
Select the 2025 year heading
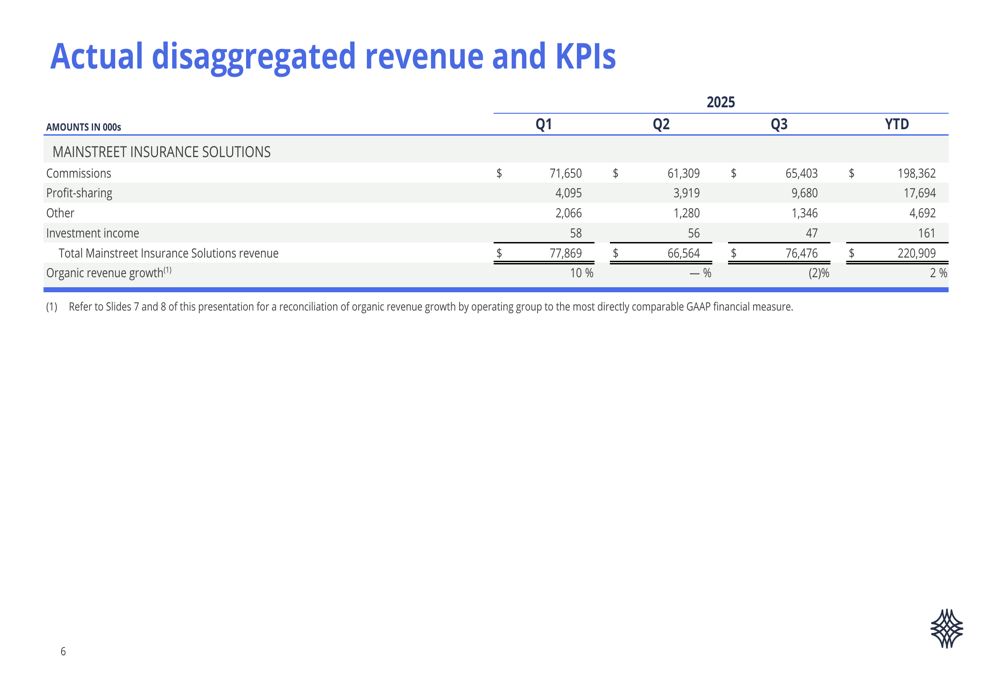[720, 102]
